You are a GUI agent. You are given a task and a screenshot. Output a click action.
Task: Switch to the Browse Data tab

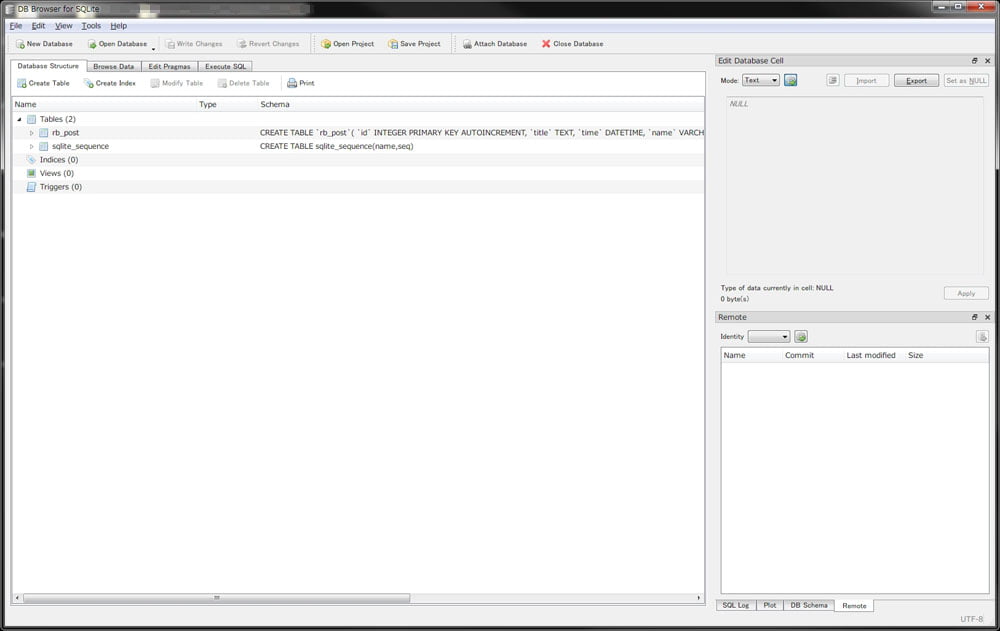pos(114,66)
